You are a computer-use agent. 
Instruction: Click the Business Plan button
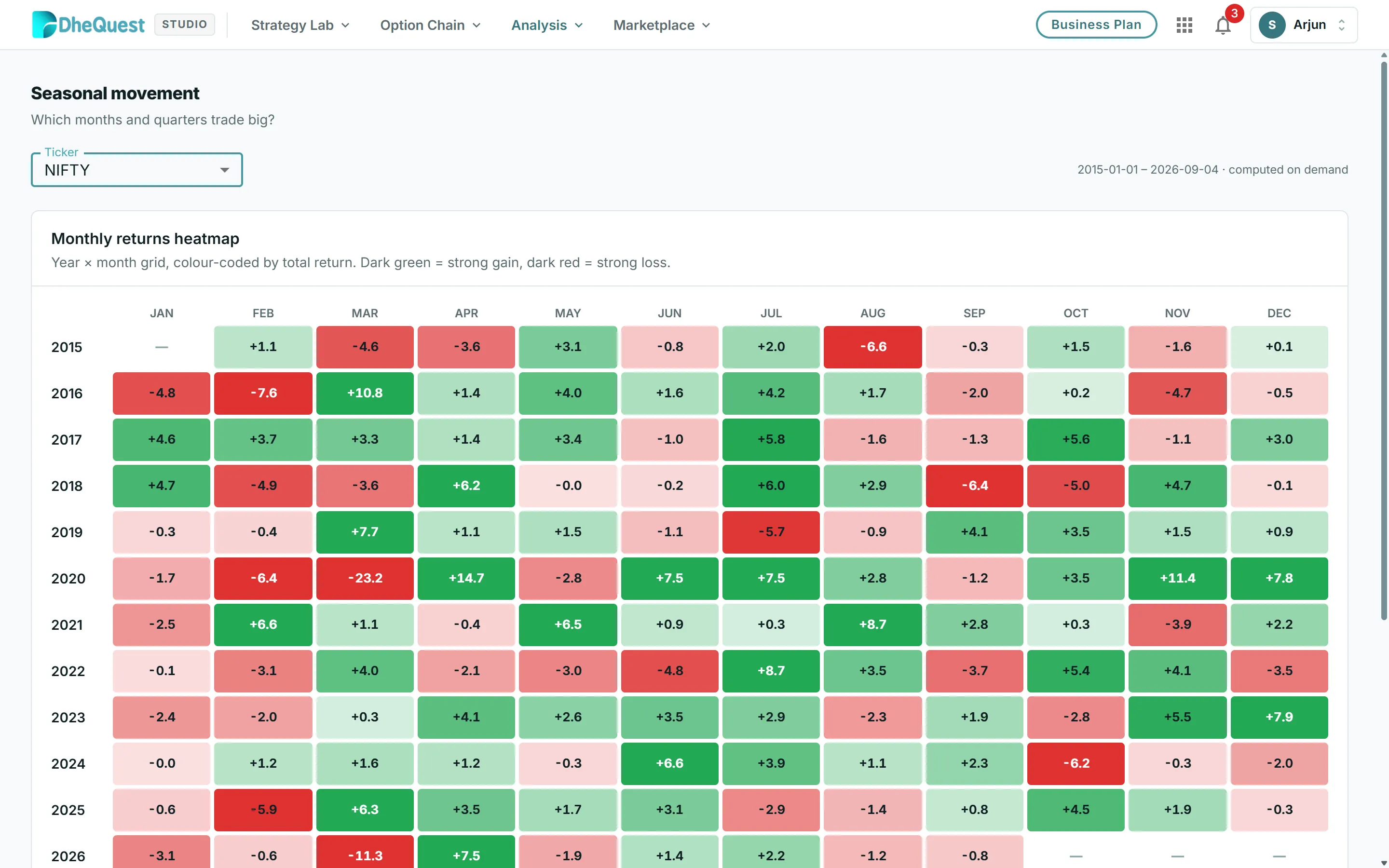pos(1096,25)
